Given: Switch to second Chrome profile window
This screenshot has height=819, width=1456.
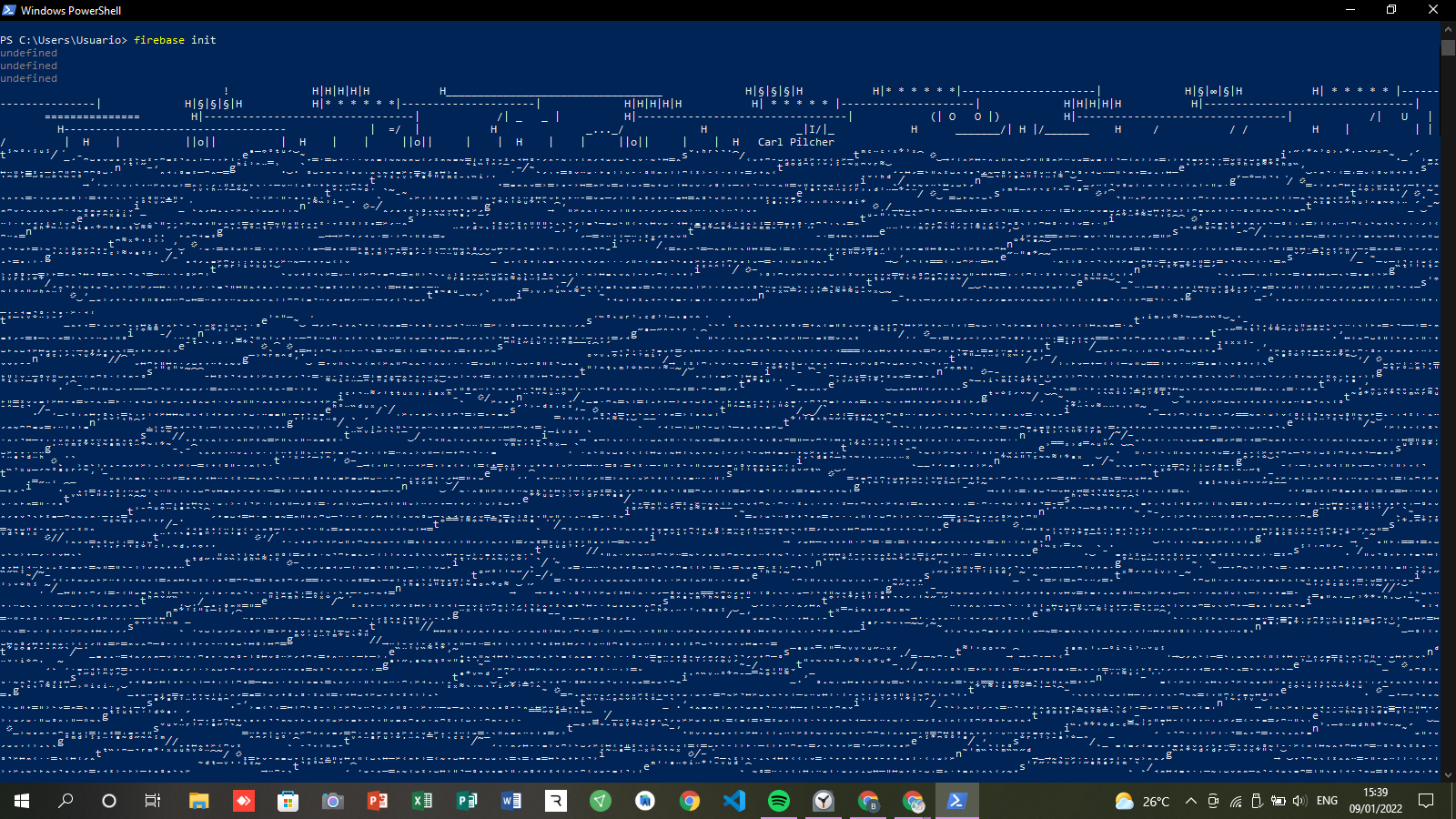Looking at the screenshot, I should click(913, 801).
